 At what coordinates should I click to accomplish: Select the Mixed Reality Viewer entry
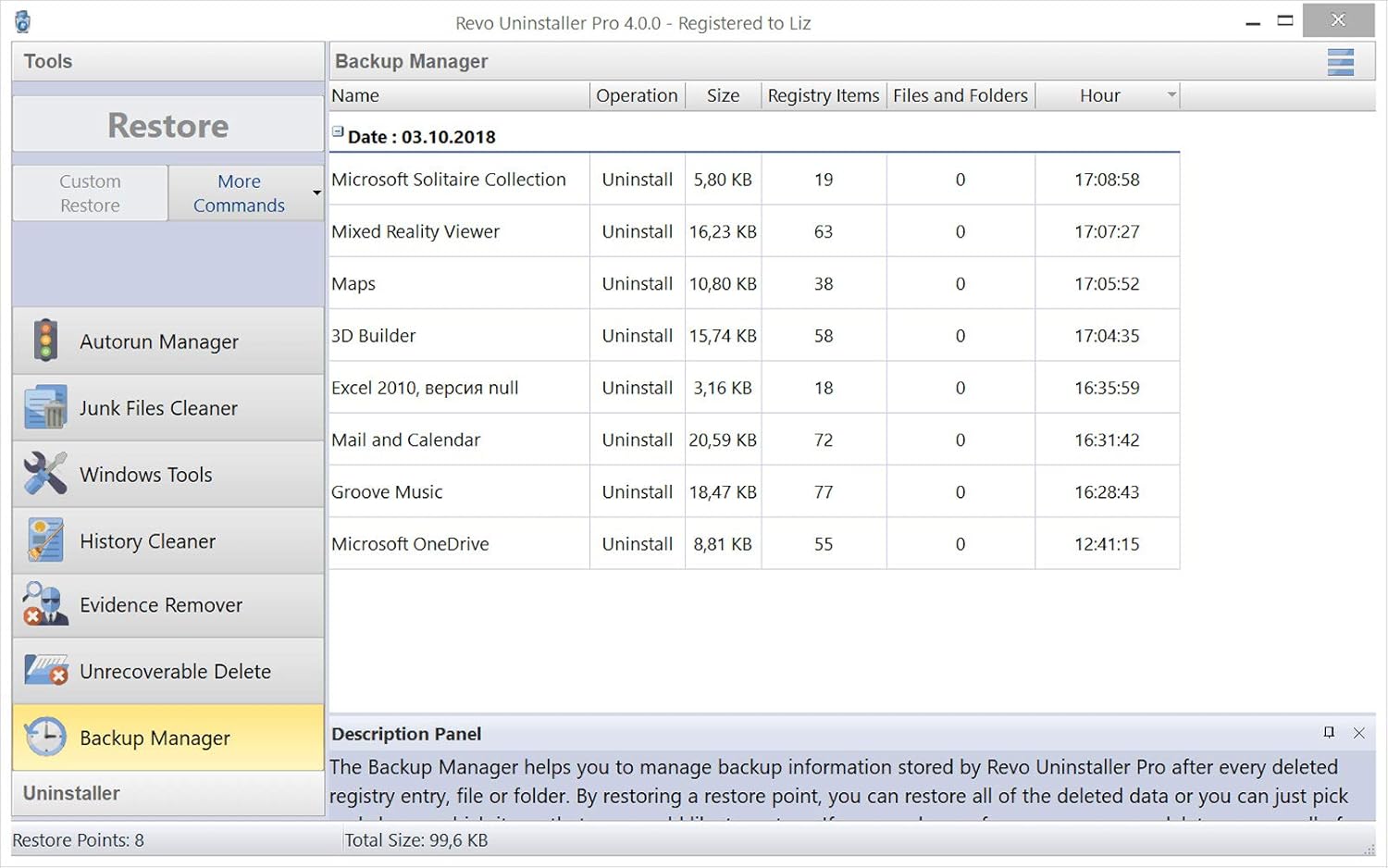pos(754,231)
